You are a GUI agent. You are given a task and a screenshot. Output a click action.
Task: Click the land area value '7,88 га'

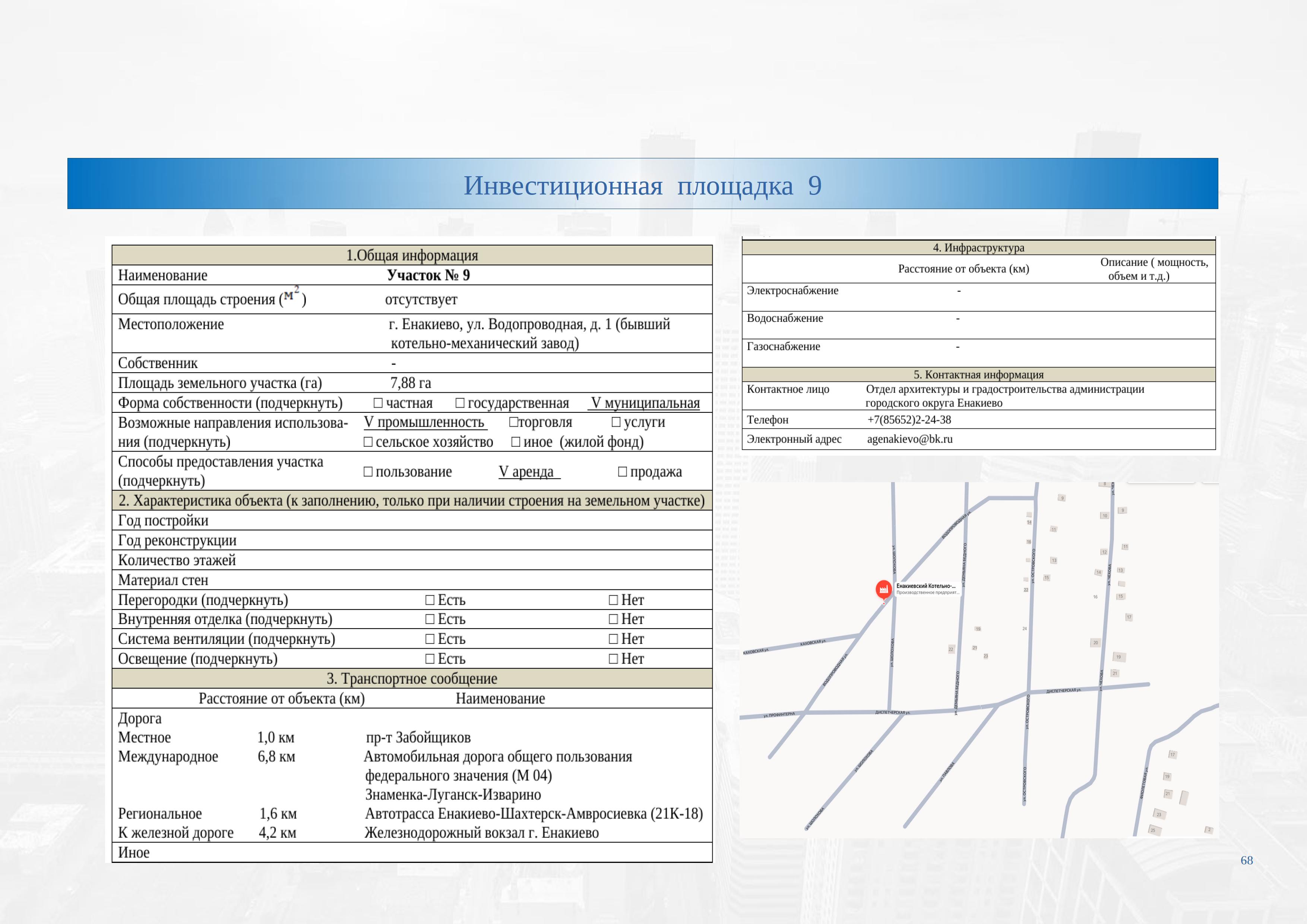[x=411, y=383]
